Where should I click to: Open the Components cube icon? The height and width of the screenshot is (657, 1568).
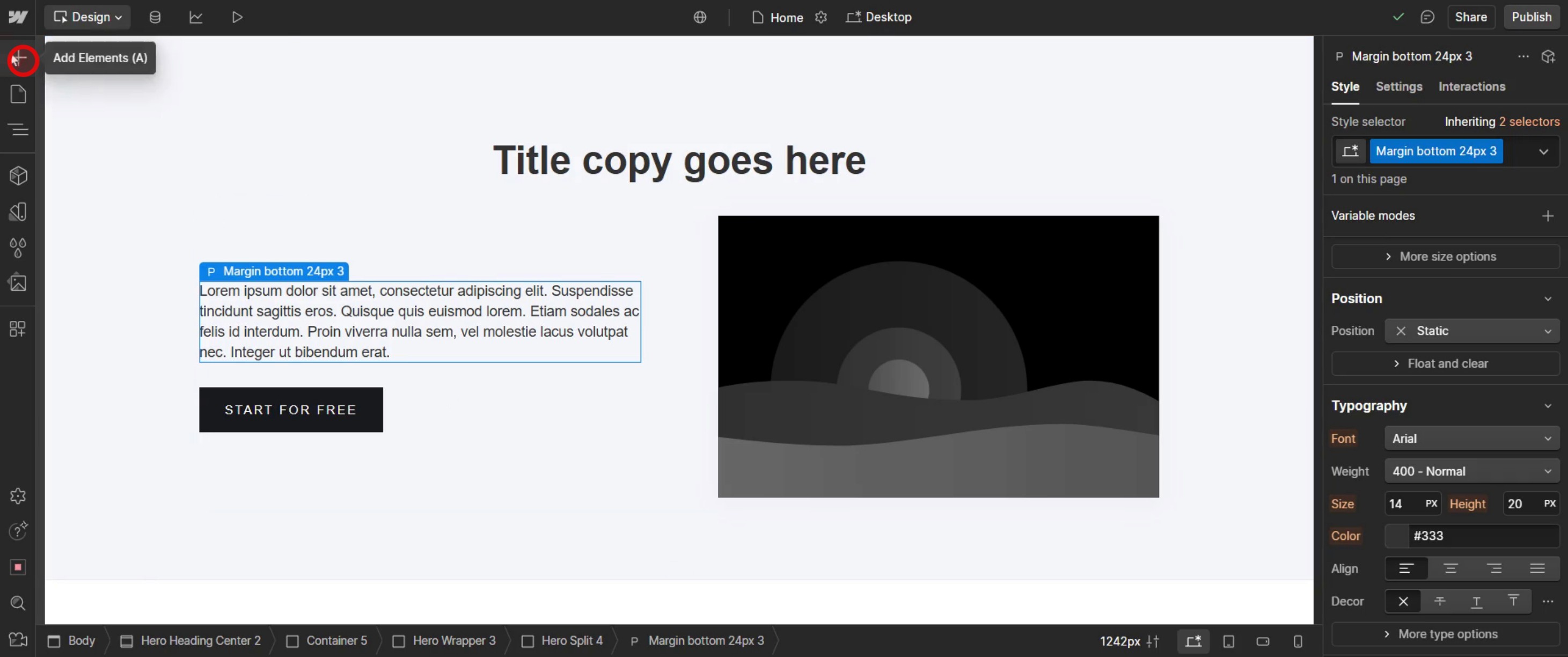(19, 176)
